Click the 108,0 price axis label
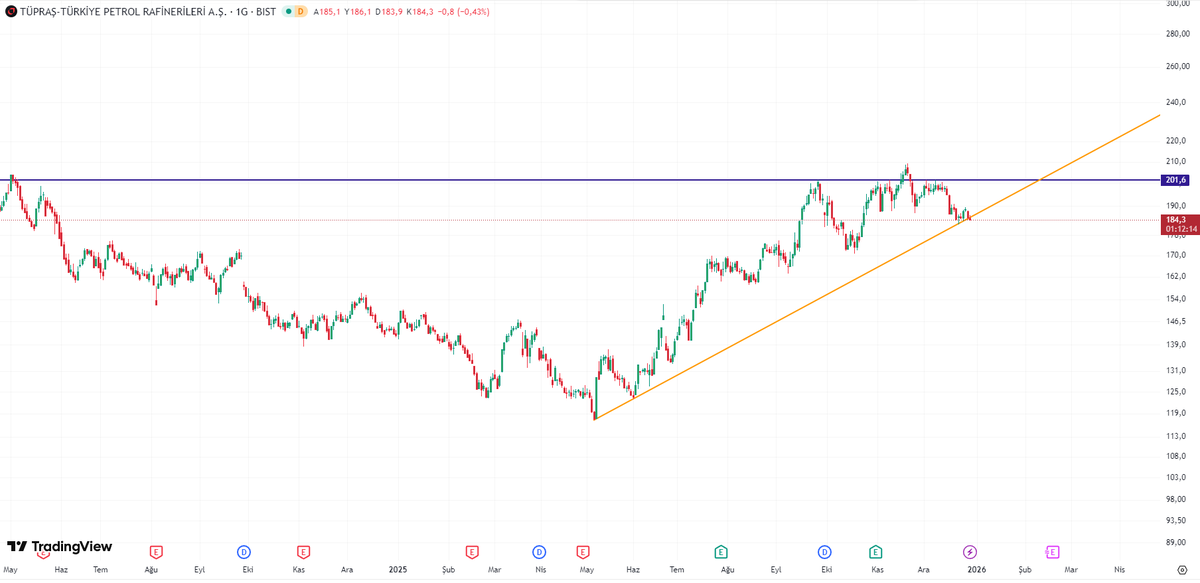This screenshot has height=583, width=1200. 1175,456
